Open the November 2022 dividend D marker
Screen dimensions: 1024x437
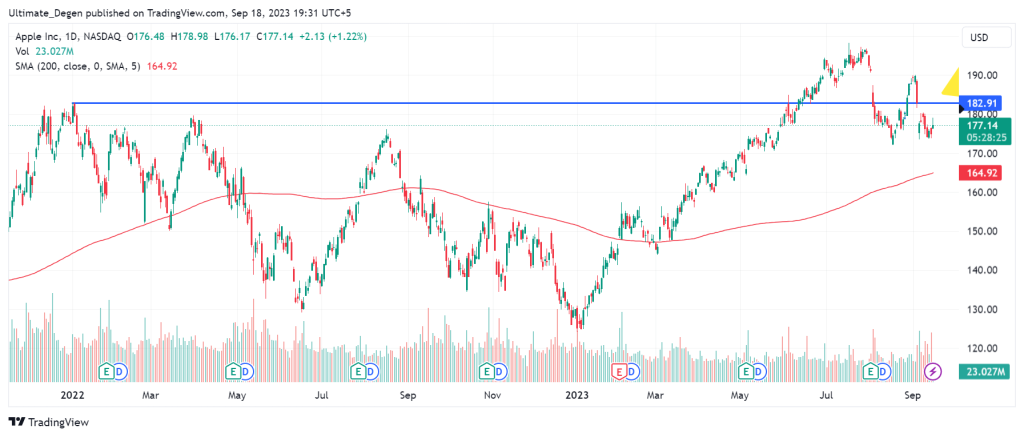501,372
